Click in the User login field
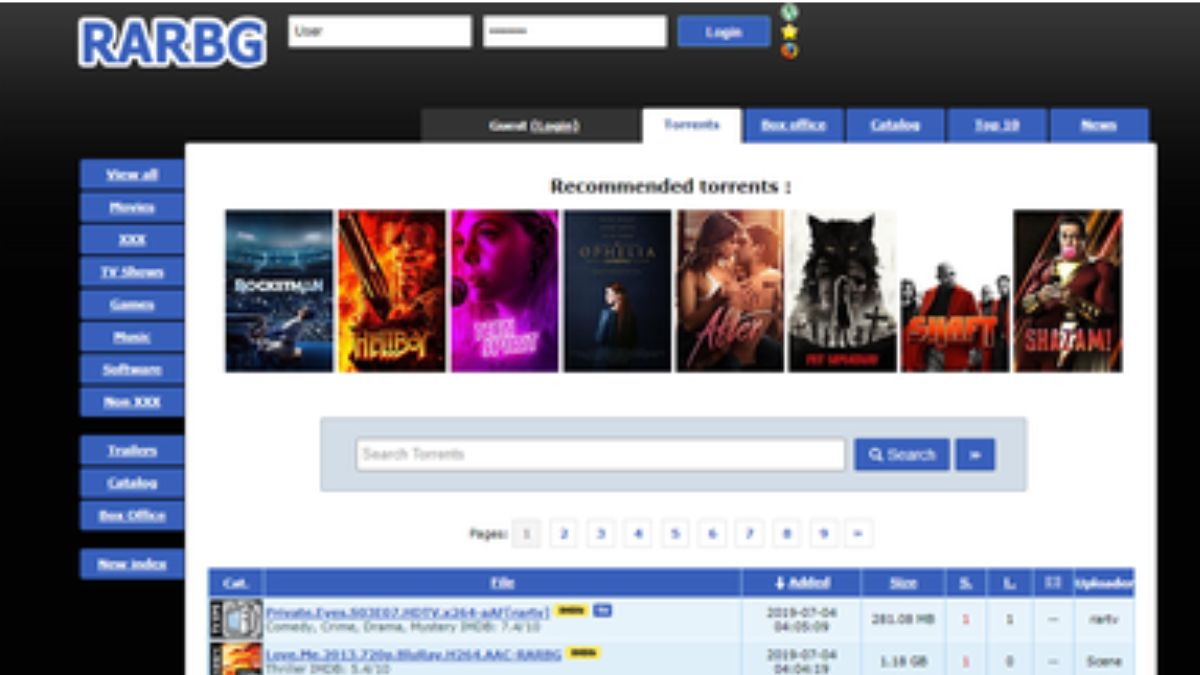Image resolution: width=1200 pixels, height=675 pixels. 380,31
